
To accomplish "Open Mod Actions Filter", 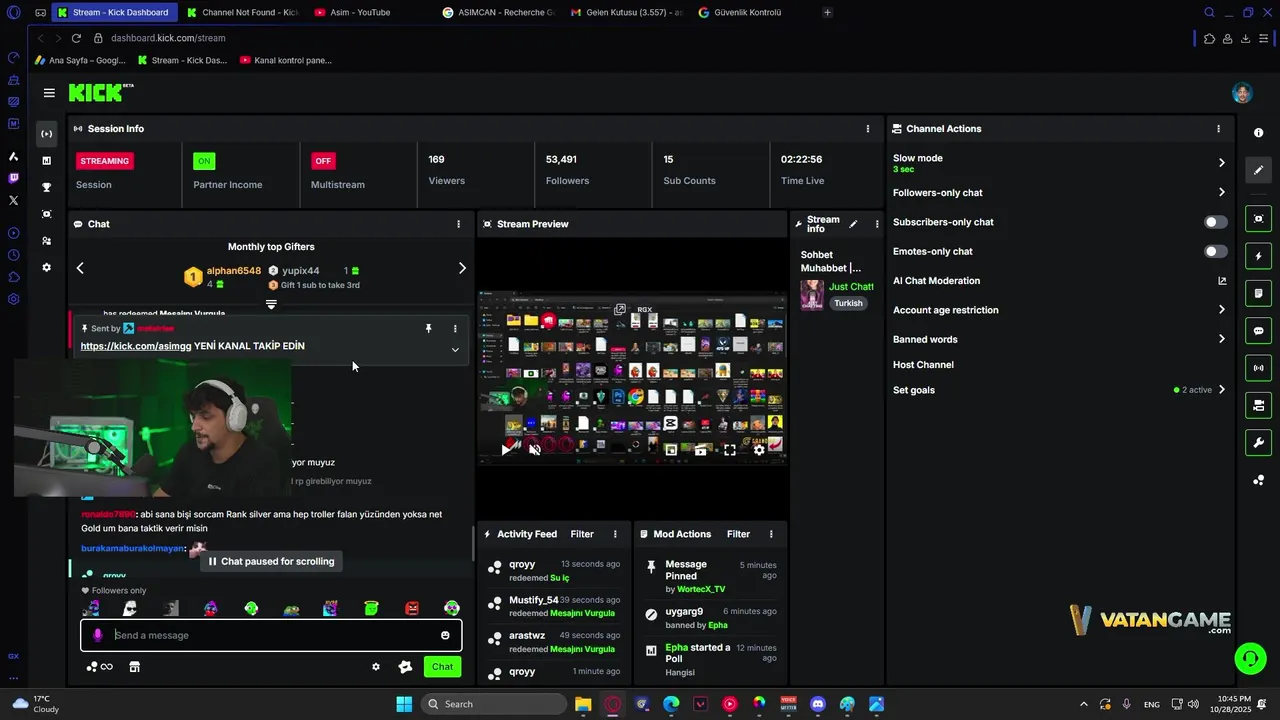I will click(738, 534).
